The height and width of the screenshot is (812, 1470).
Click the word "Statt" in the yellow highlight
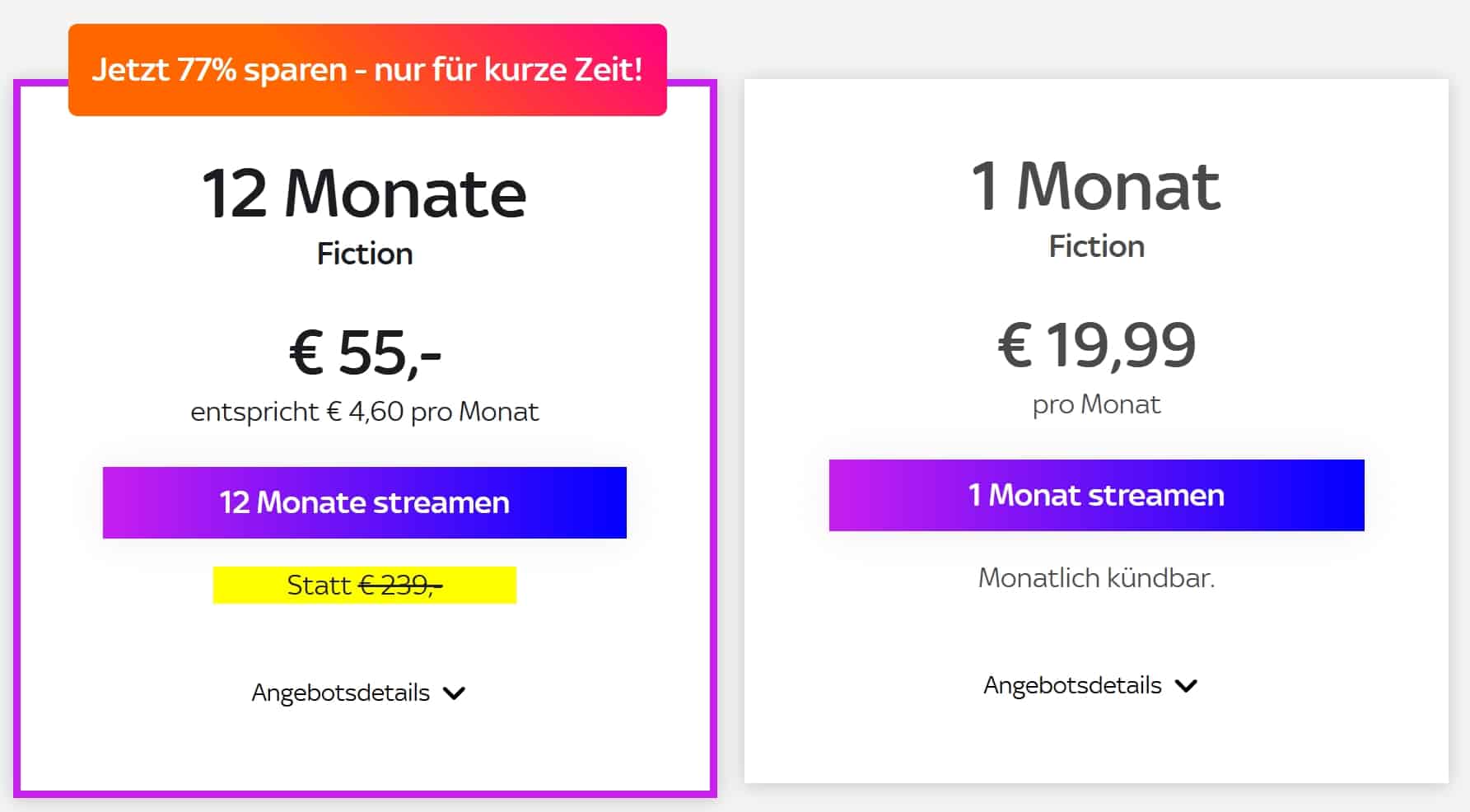click(x=318, y=585)
